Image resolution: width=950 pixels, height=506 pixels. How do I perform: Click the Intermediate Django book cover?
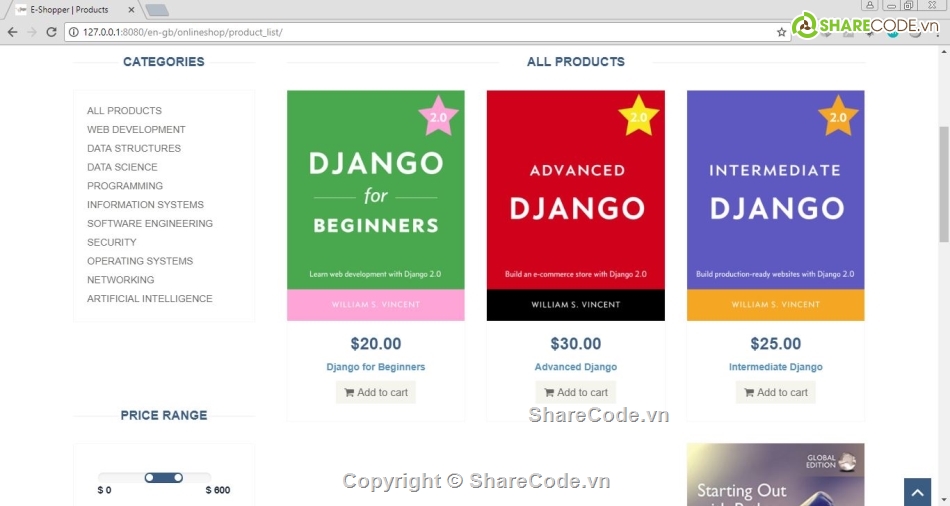point(776,205)
